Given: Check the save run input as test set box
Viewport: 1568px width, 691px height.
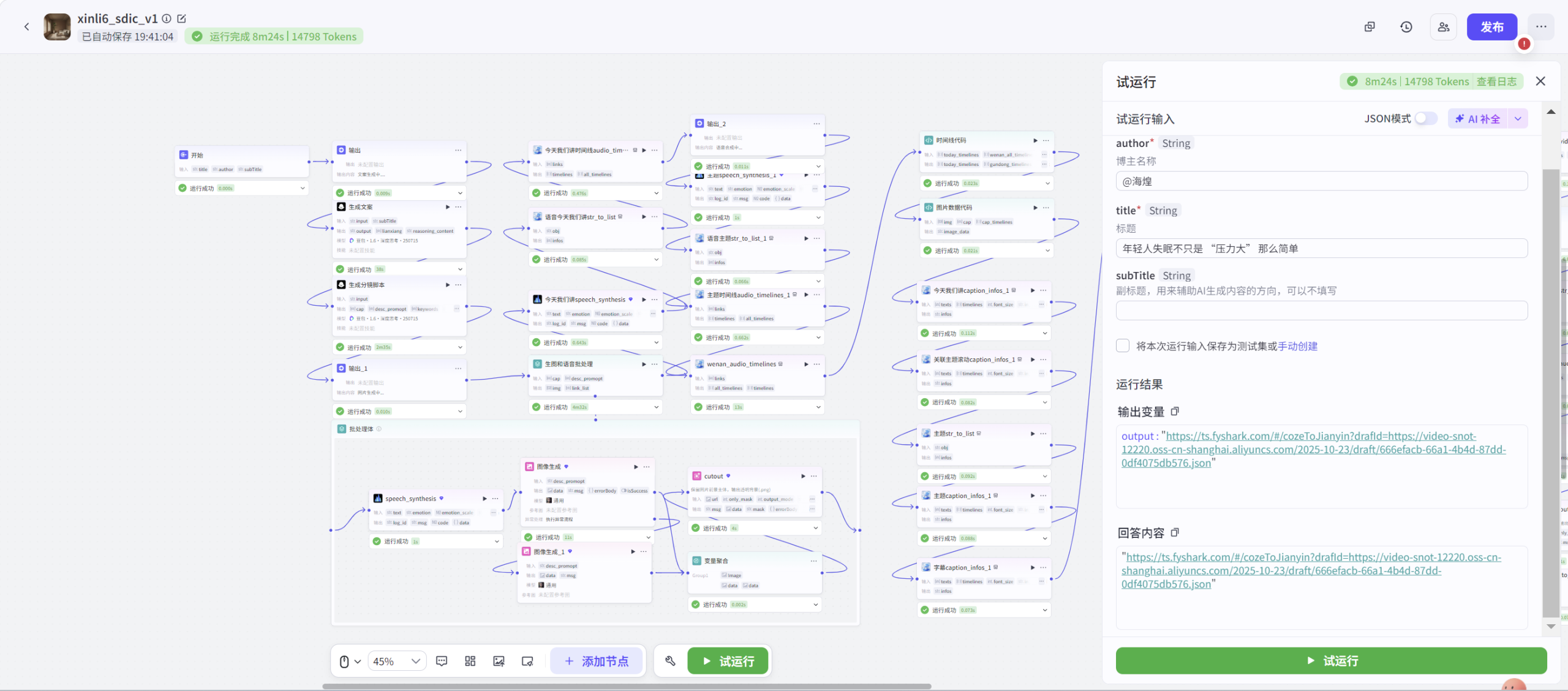Looking at the screenshot, I should tap(1123, 346).
